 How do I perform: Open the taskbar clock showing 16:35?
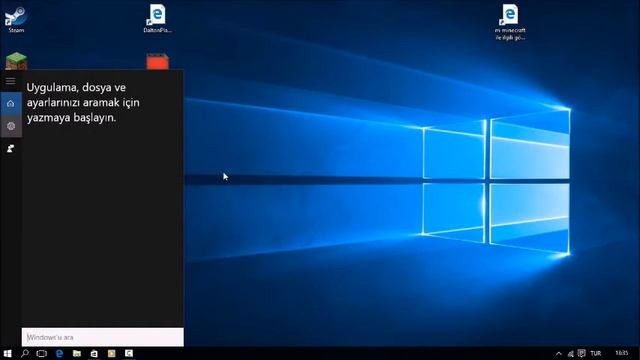pos(622,353)
